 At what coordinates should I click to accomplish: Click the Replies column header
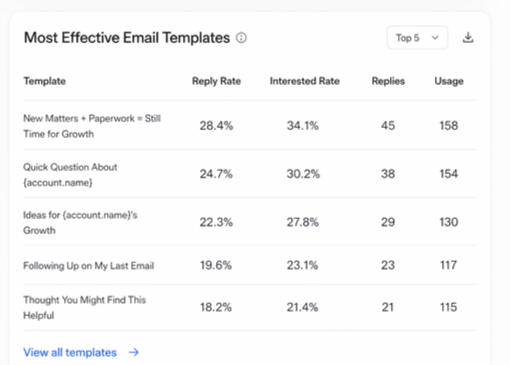(388, 81)
